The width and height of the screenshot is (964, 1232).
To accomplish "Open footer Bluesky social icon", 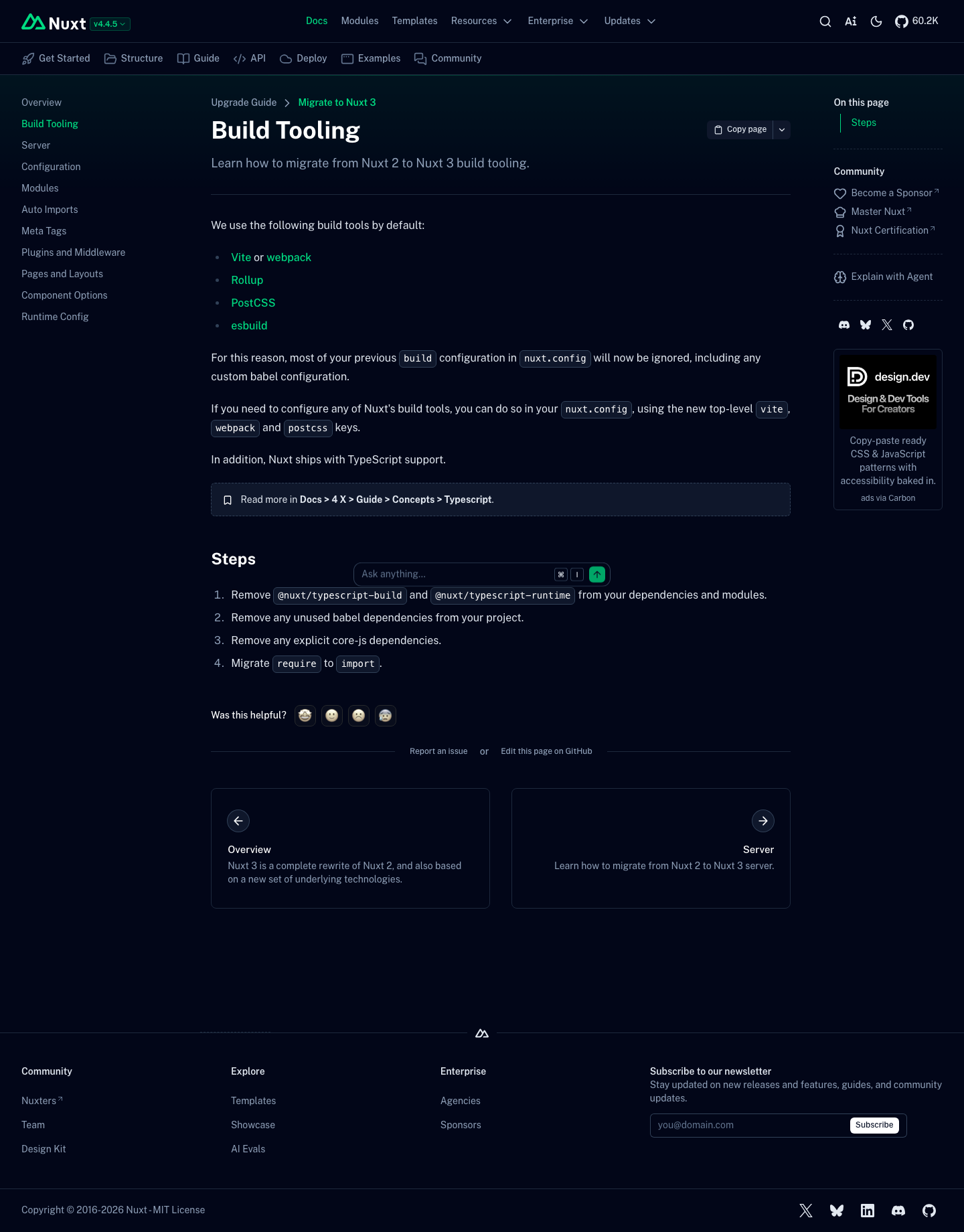I will click(x=837, y=1211).
